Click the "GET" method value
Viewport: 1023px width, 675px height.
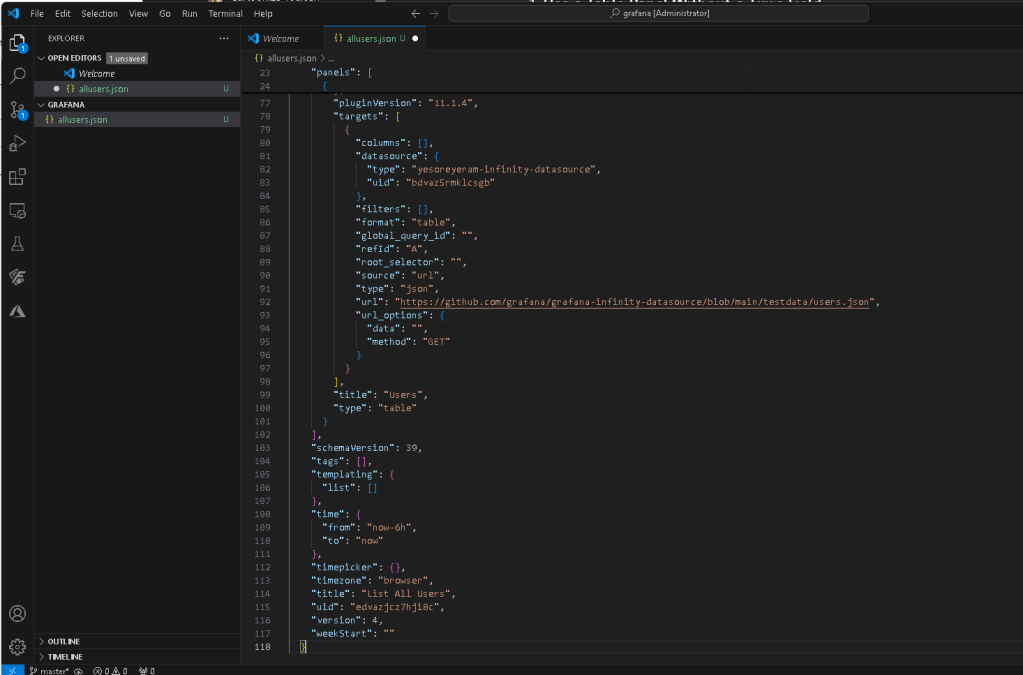436,341
